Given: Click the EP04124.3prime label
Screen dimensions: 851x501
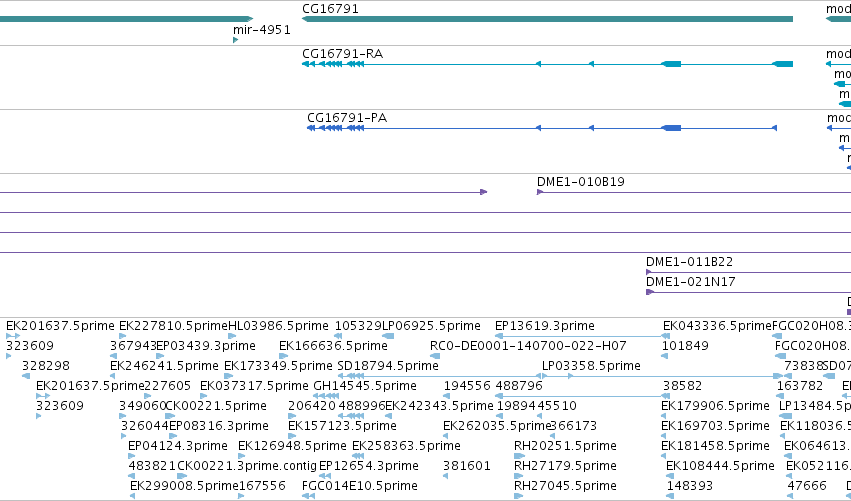Looking at the screenshot, I should pyautogui.click(x=177, y=446).
